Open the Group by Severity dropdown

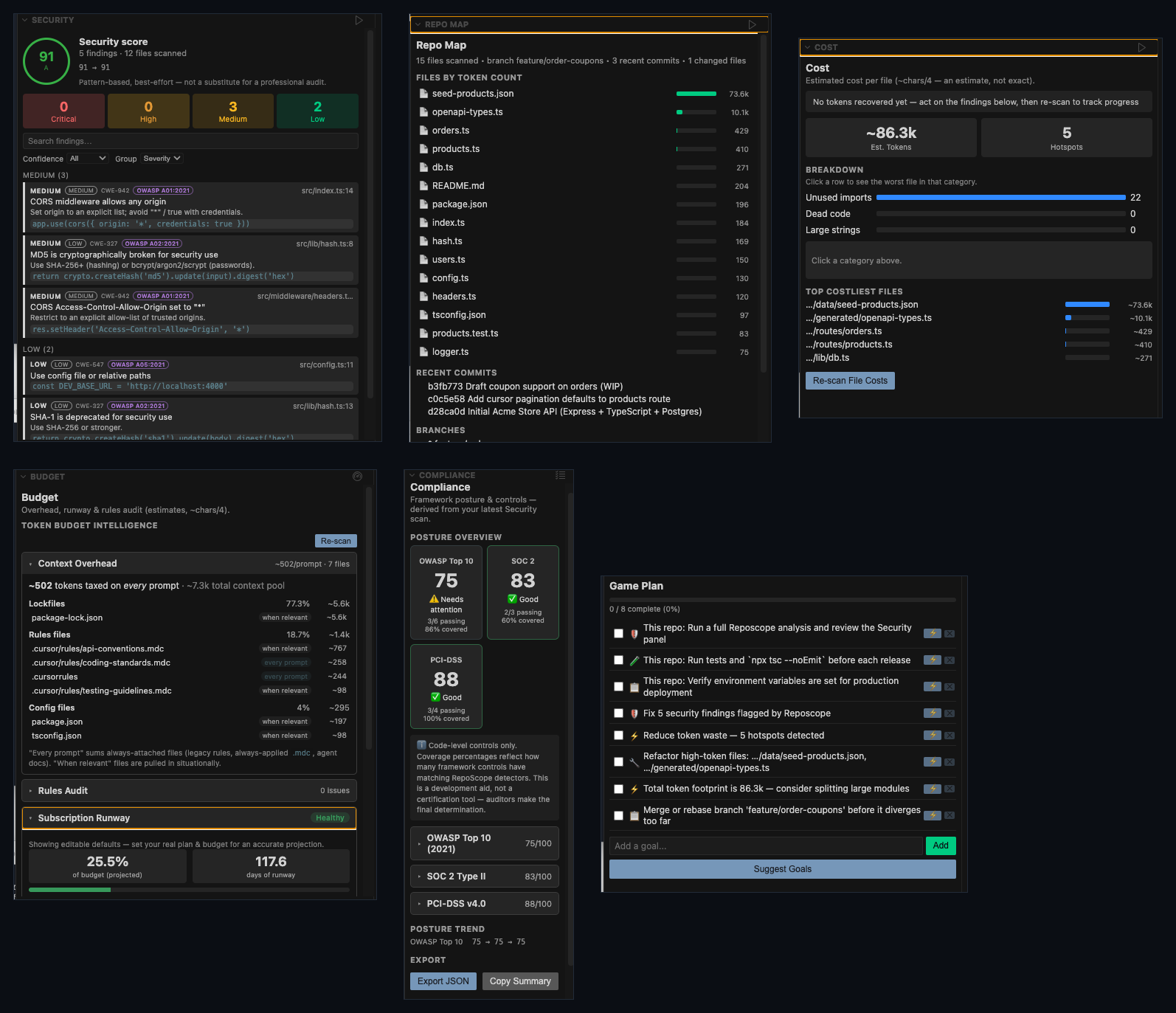(x=162, y=159)
